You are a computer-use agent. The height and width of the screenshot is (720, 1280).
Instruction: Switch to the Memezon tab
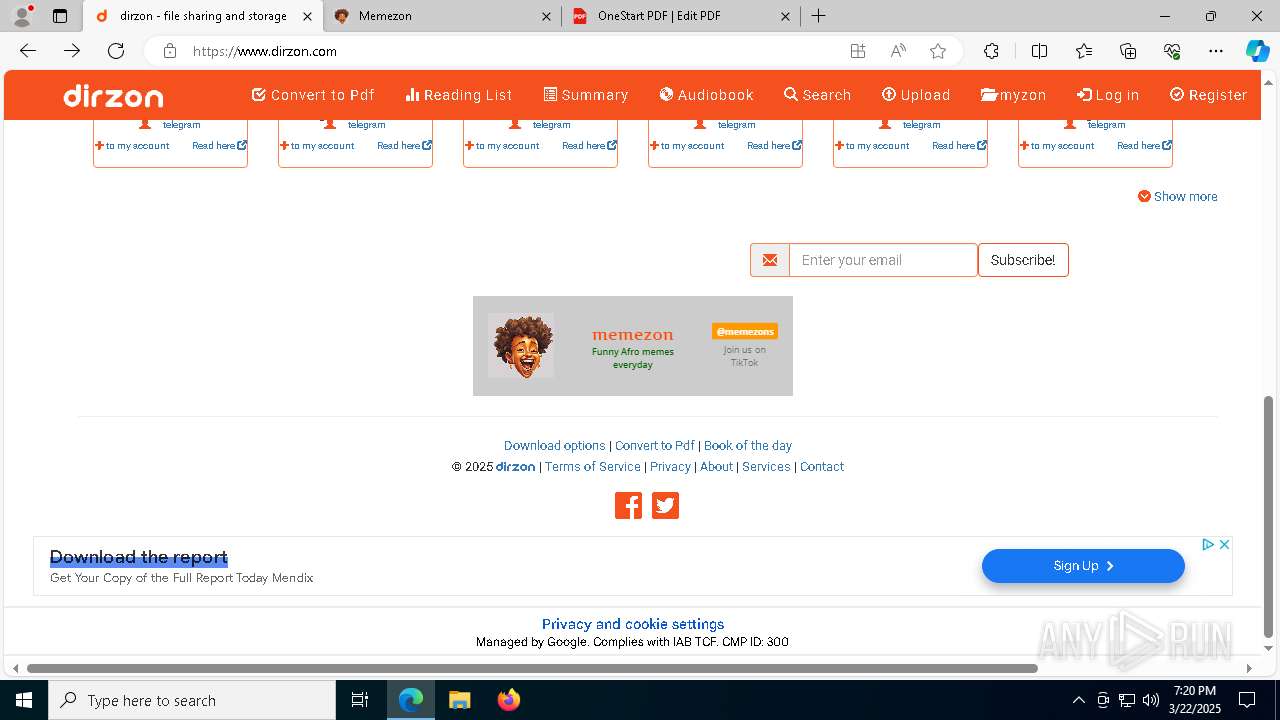point(441,16)
